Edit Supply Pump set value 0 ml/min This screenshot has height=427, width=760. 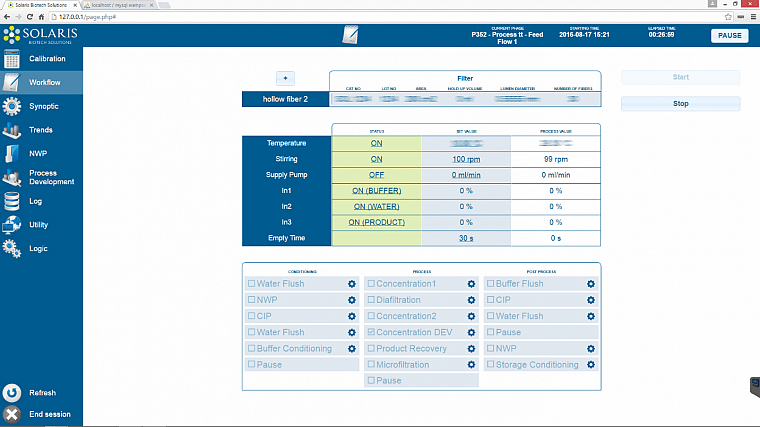coord(466,175)
